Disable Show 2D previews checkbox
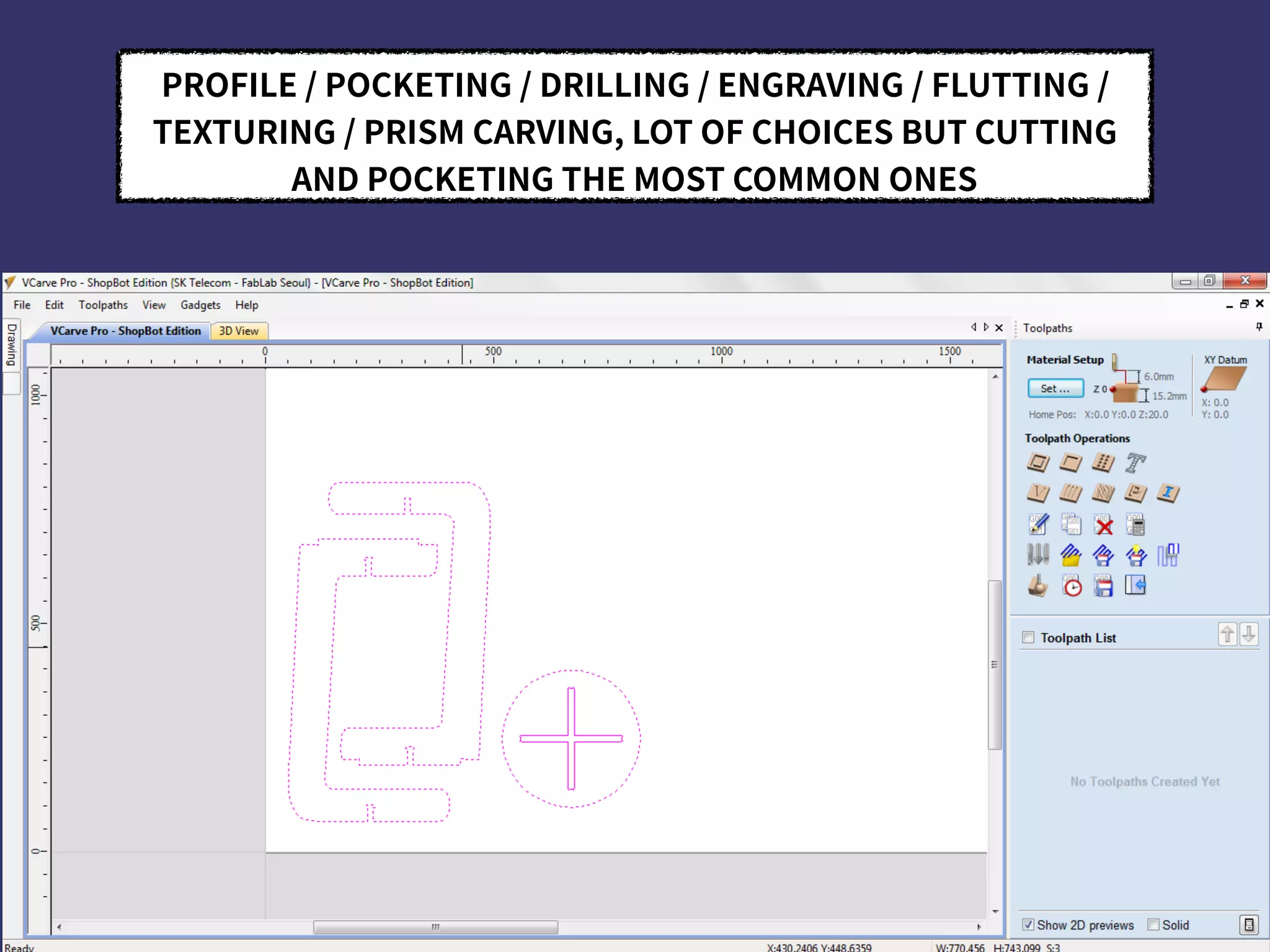This screenshot has height=952, width=1270. tap(1028, 924)
